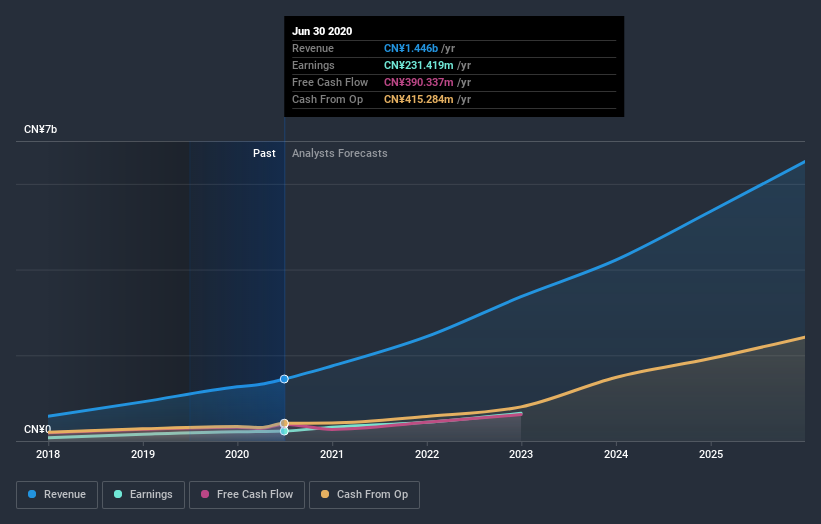The height and width of the screenshot is (524, 821).
Task: Click the CN¥7b y-axis label
Action: click(x=40, y=129)
